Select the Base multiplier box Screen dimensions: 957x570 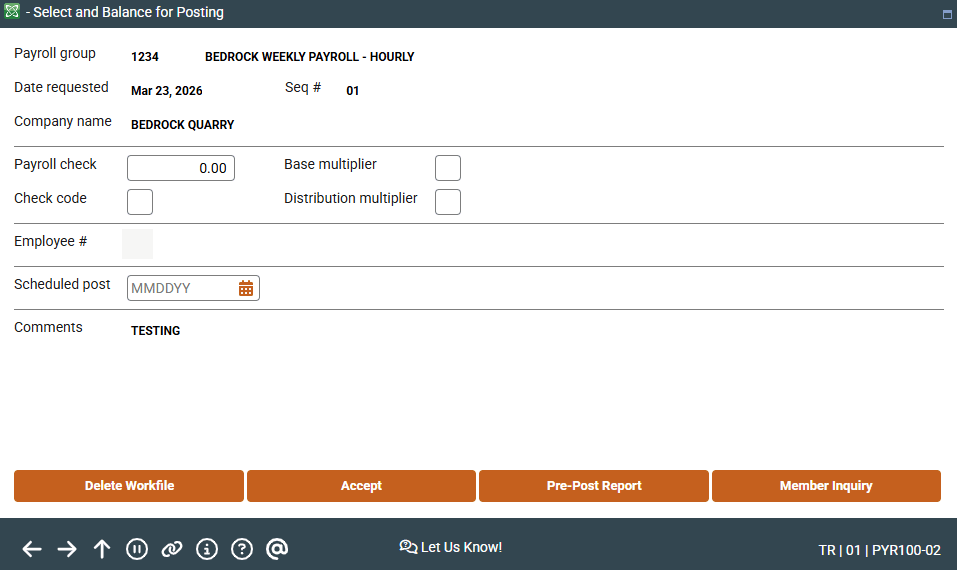448,168
